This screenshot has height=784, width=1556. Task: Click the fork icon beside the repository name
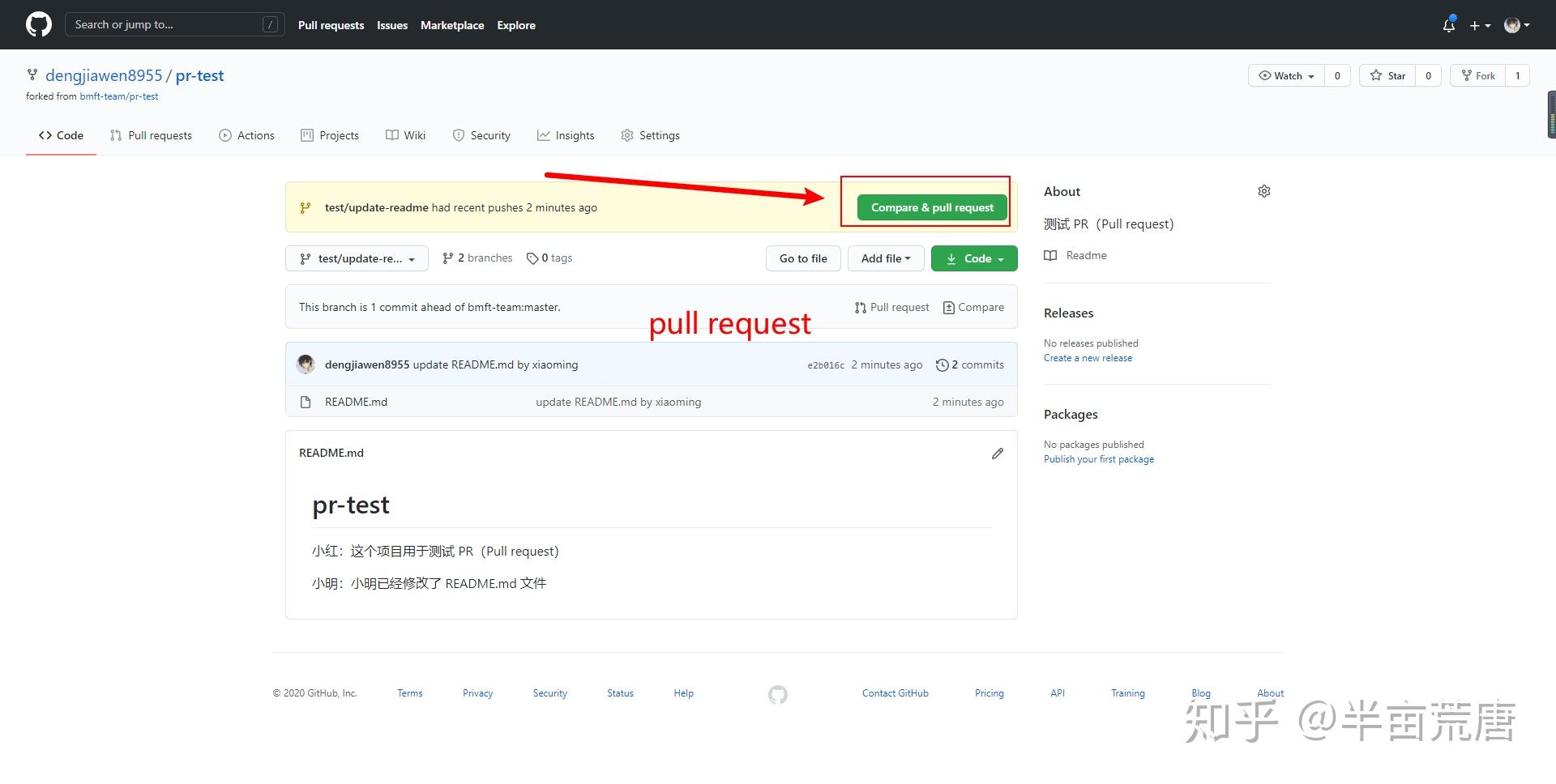click(32, 75)
